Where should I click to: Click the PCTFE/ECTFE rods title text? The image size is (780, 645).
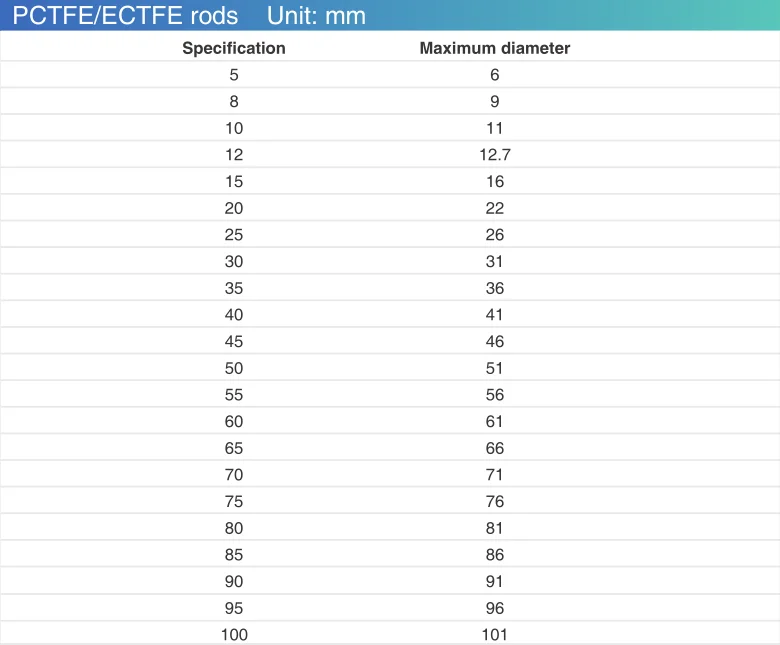coord(122,16)
